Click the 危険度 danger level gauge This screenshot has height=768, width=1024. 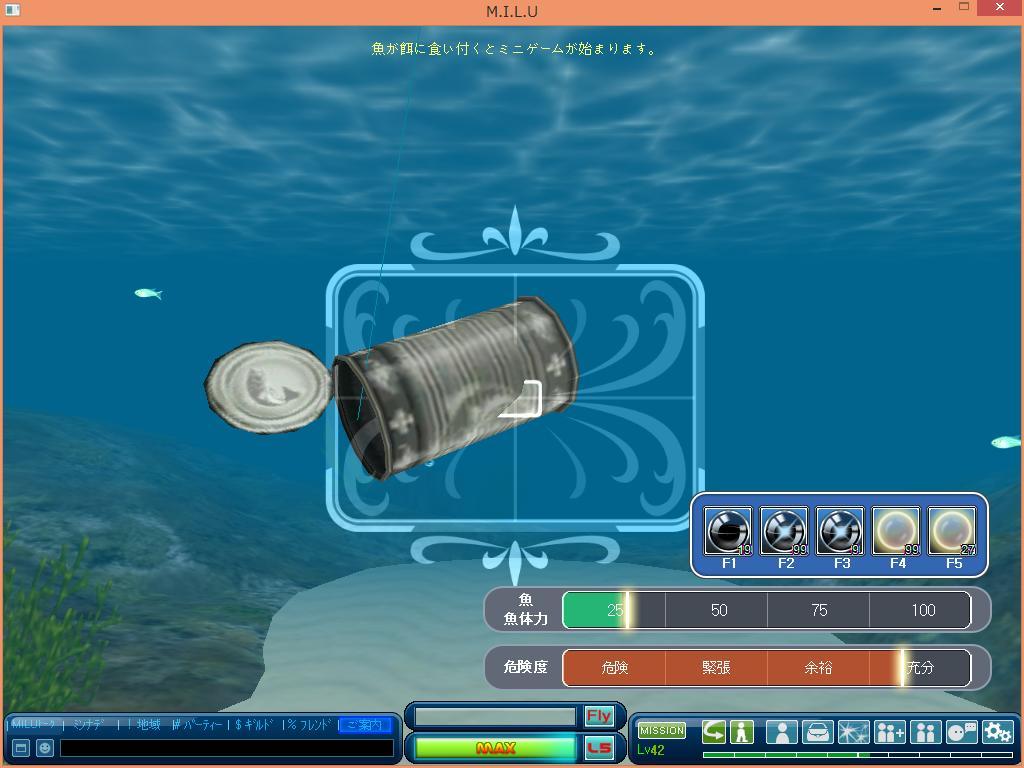pyautogui.click(x=767, y=667)
